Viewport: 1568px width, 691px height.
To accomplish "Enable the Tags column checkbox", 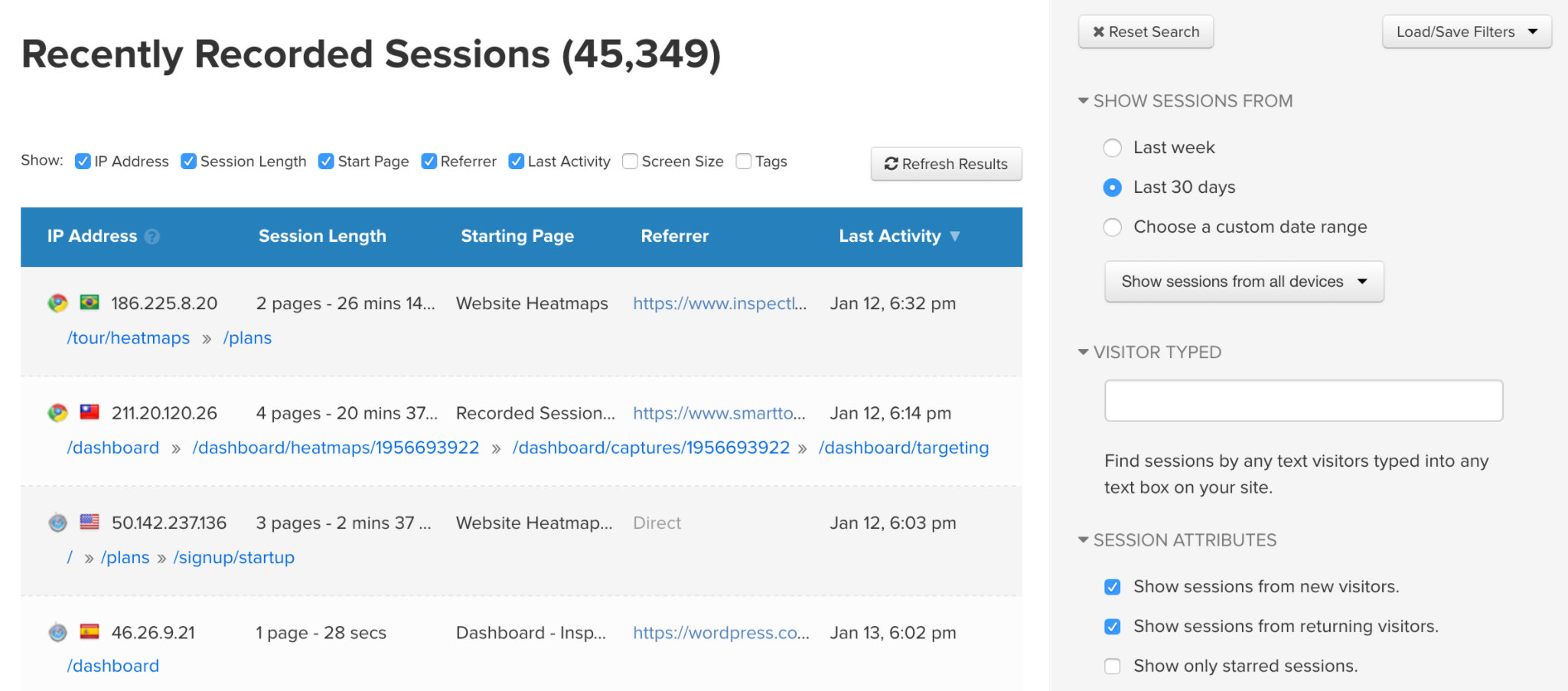I will click(743, 161).
